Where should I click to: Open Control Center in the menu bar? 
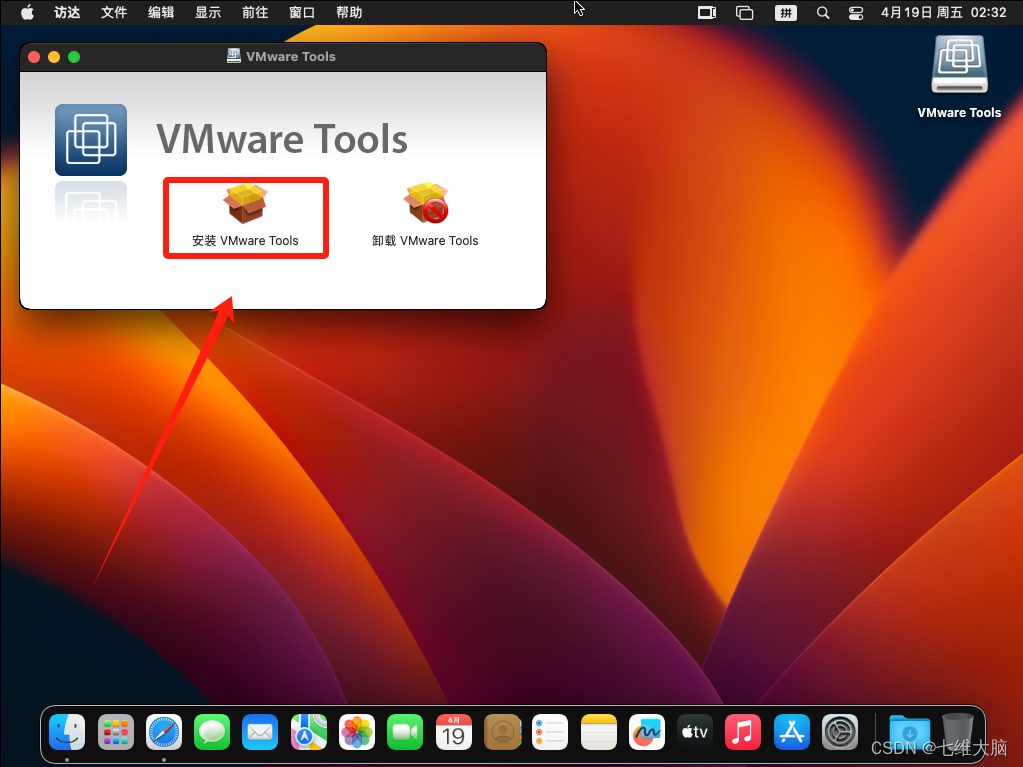coord(856,12)
